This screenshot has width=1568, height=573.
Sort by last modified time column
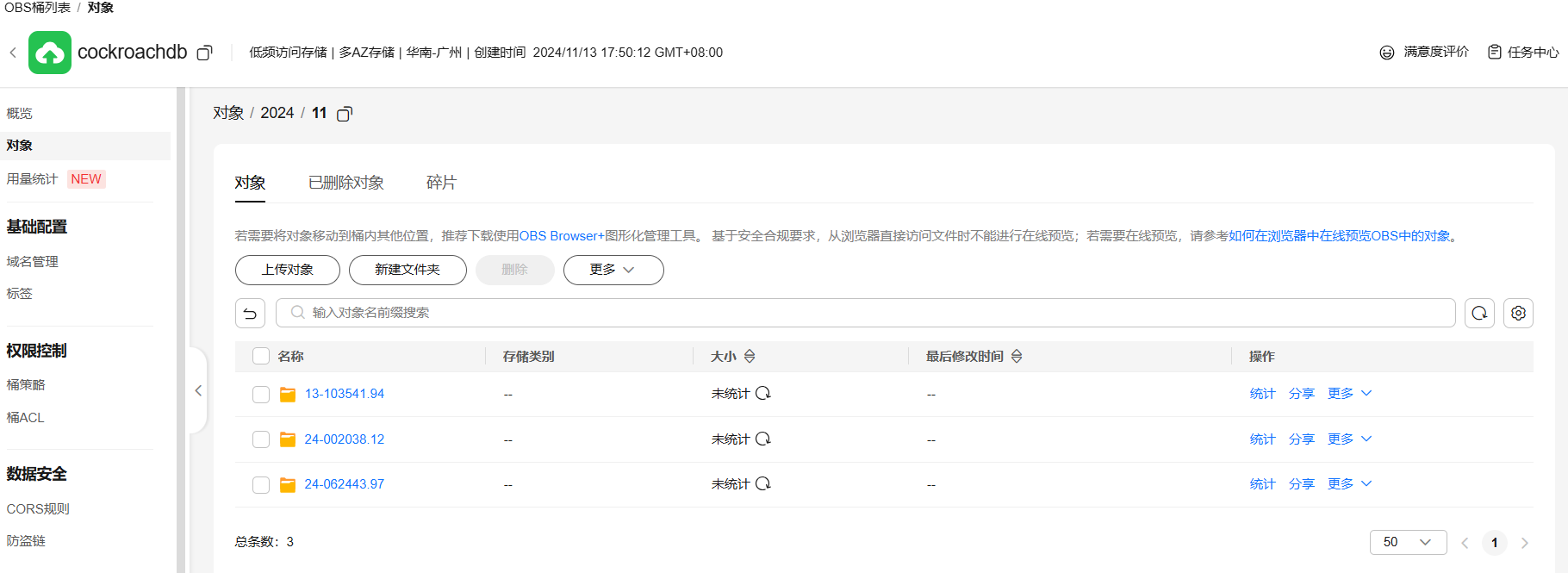pyautogui.click(x=1017, y=357)
